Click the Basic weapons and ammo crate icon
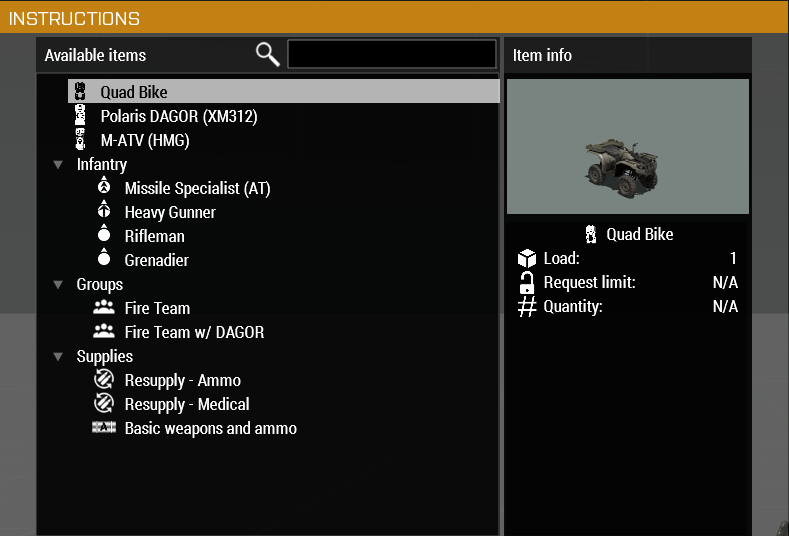Image resolution: width=789 pixels, height=536 pixels. pos(104,427)
